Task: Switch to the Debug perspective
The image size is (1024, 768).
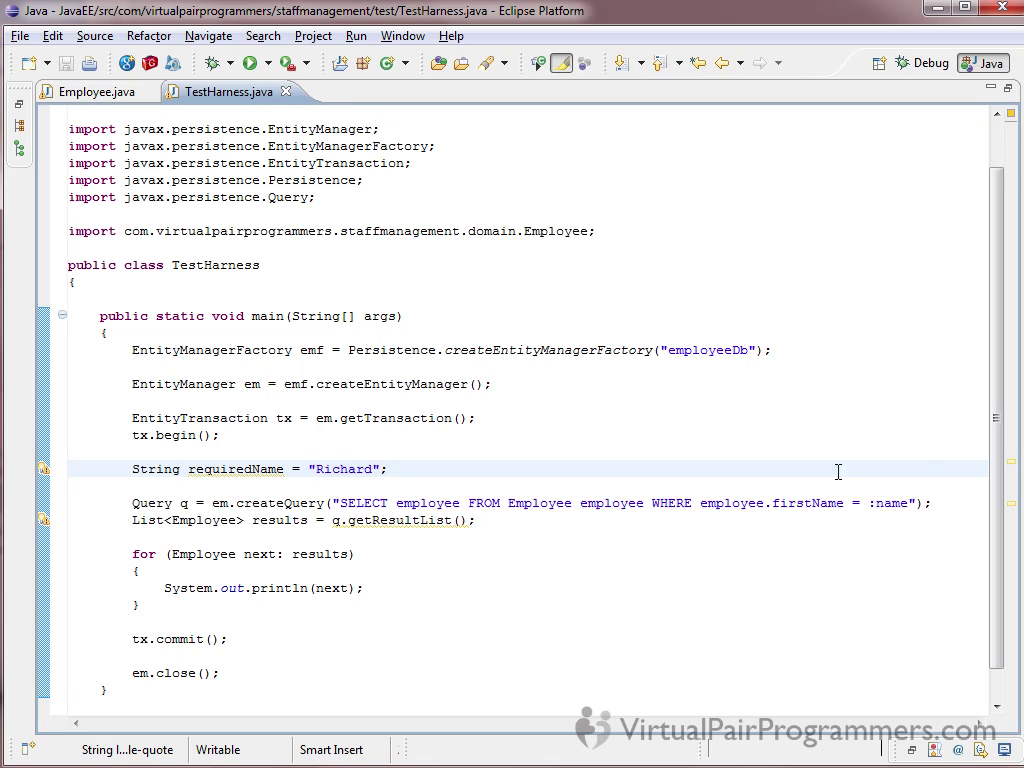Action: 921,63
